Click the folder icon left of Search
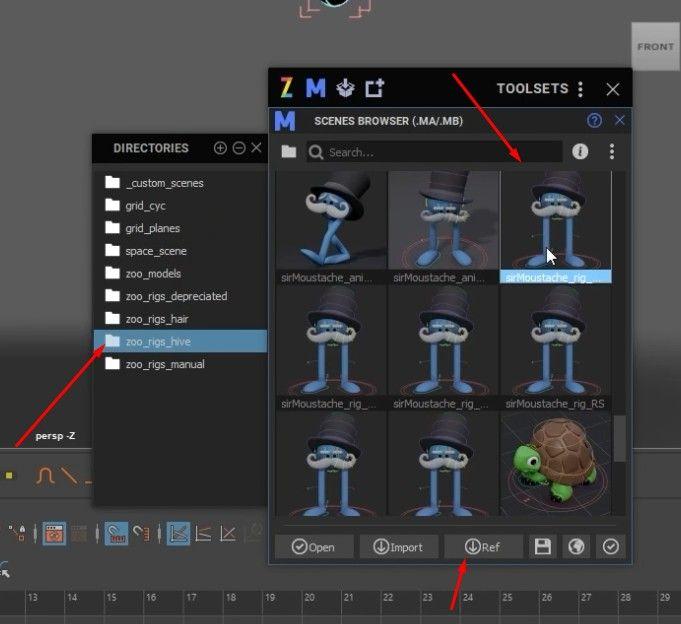 289,152
